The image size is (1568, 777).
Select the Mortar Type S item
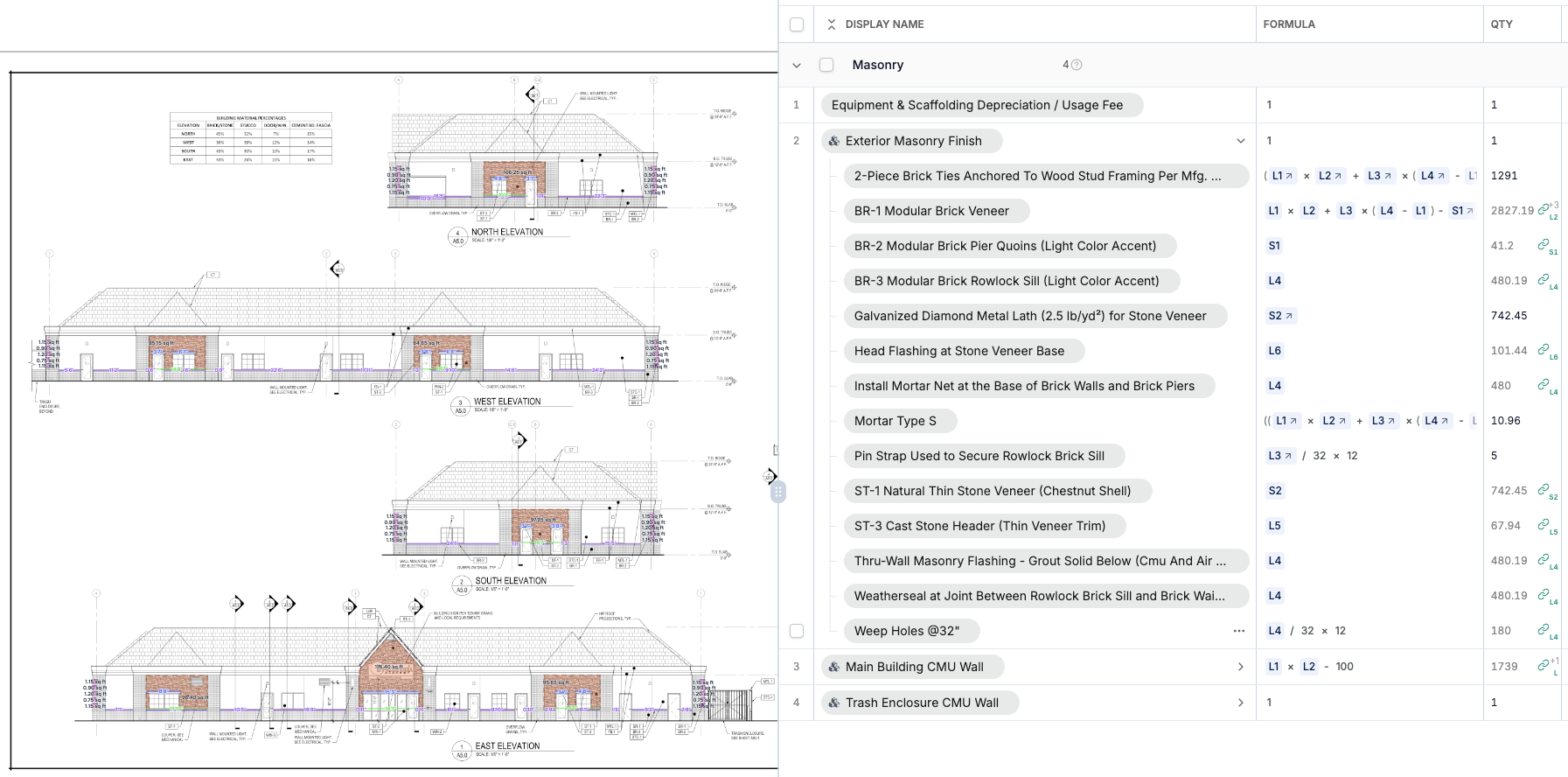[900, 421]
